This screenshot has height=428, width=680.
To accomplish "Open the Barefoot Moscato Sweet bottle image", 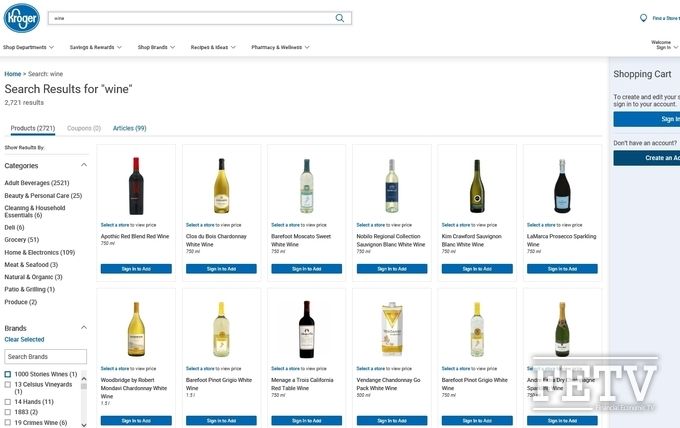I will [x=307, y=186].
